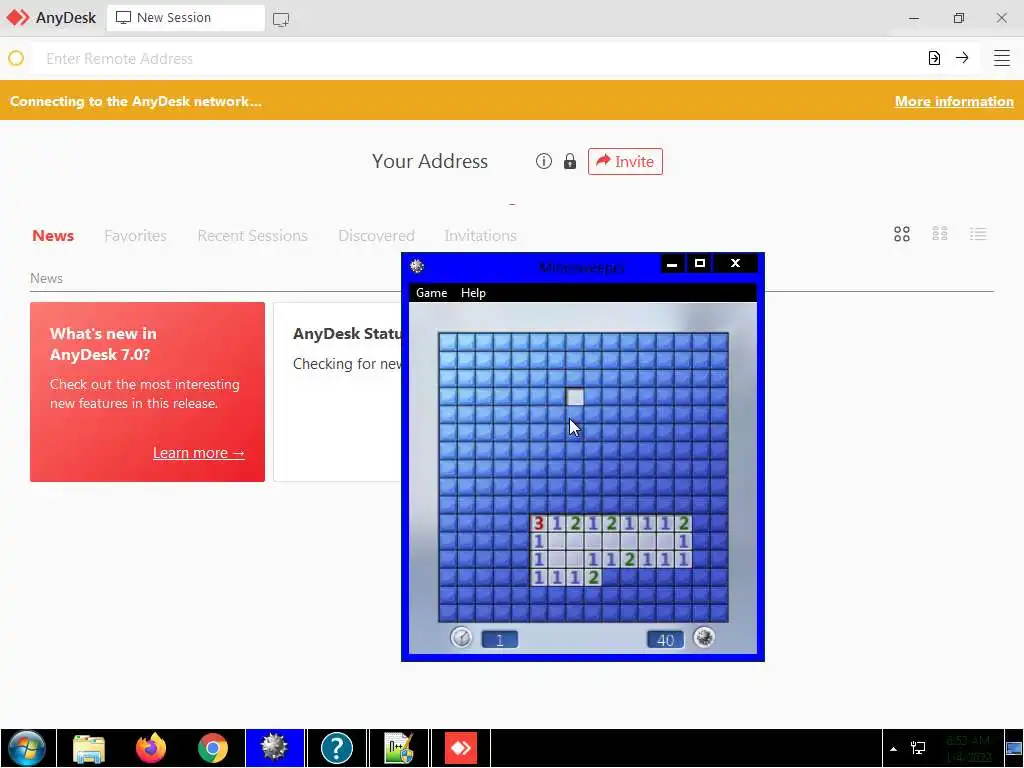Open the Minesweeper Game menu
Screen dimensions: 1024x768
432,293
